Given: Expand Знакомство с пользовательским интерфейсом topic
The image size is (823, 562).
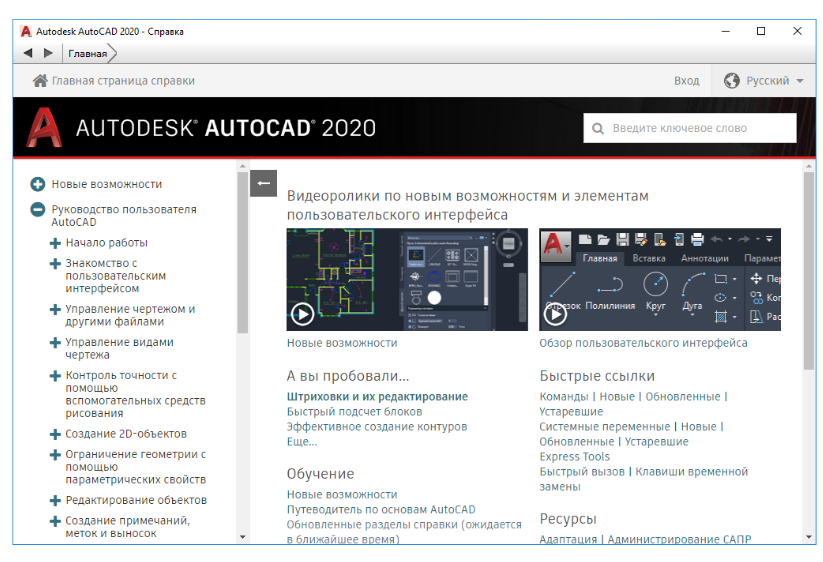Looking at the screenshot, I should point(55,263).
